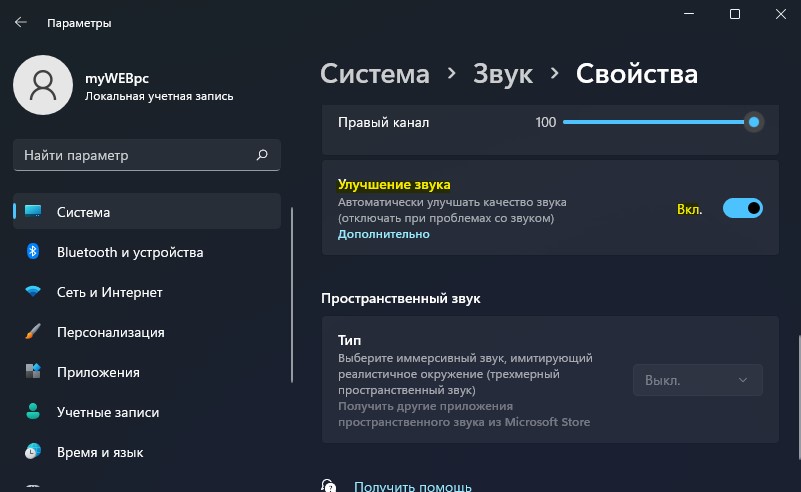Click myWEBpc account name
This screenshot has width=801, height=492.
coord(117,78)
